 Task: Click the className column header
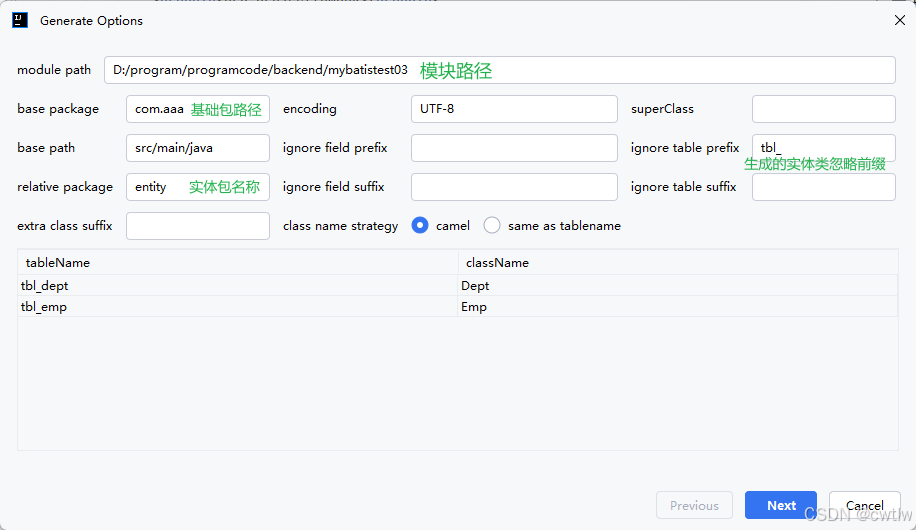click(x=678, y=262)
